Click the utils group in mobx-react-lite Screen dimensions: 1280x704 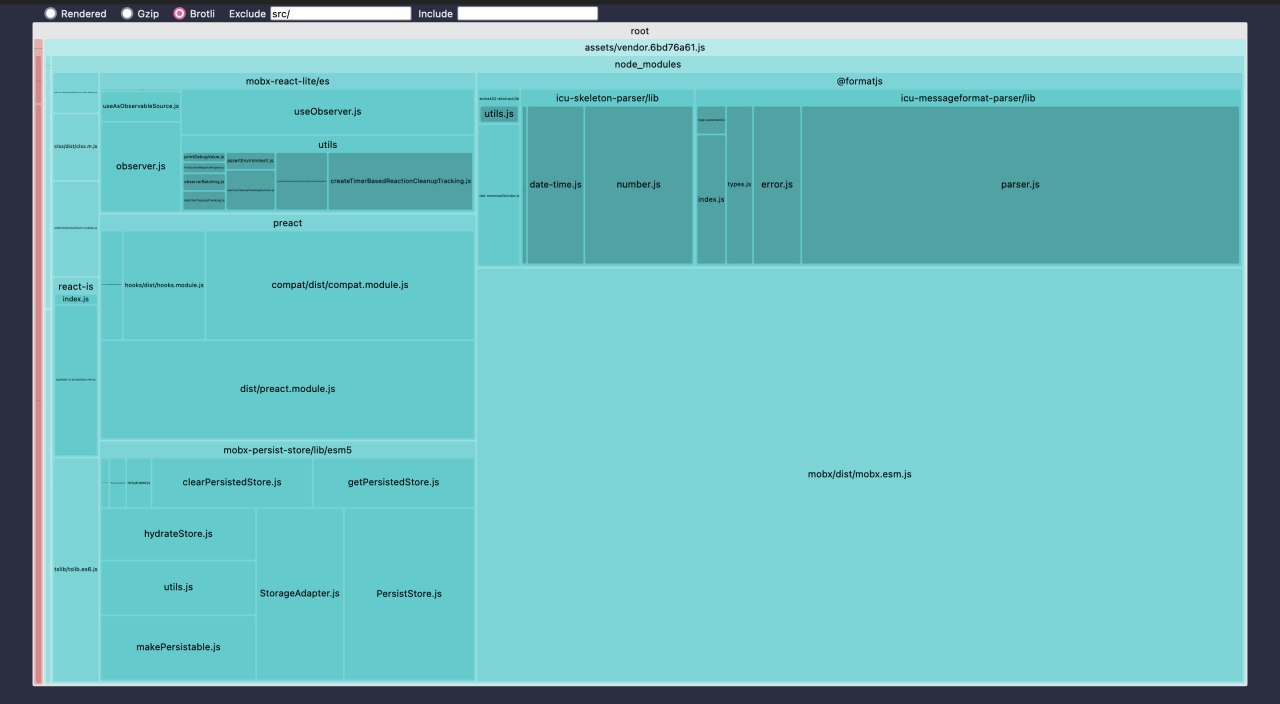point(327,144)
